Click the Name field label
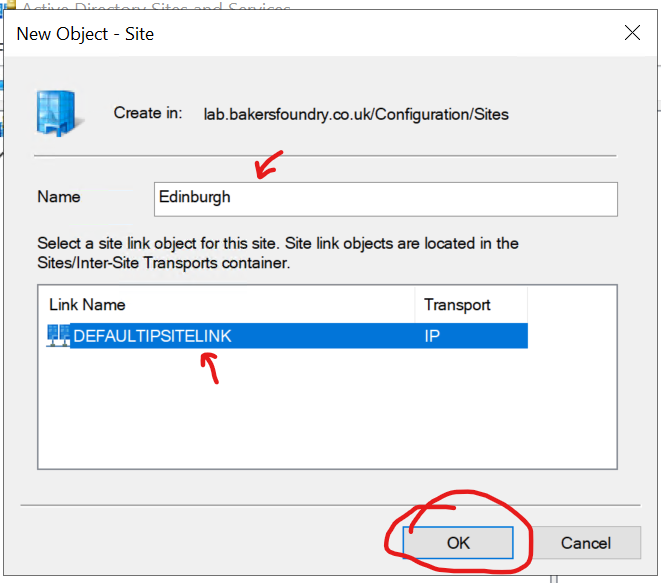 58,197
